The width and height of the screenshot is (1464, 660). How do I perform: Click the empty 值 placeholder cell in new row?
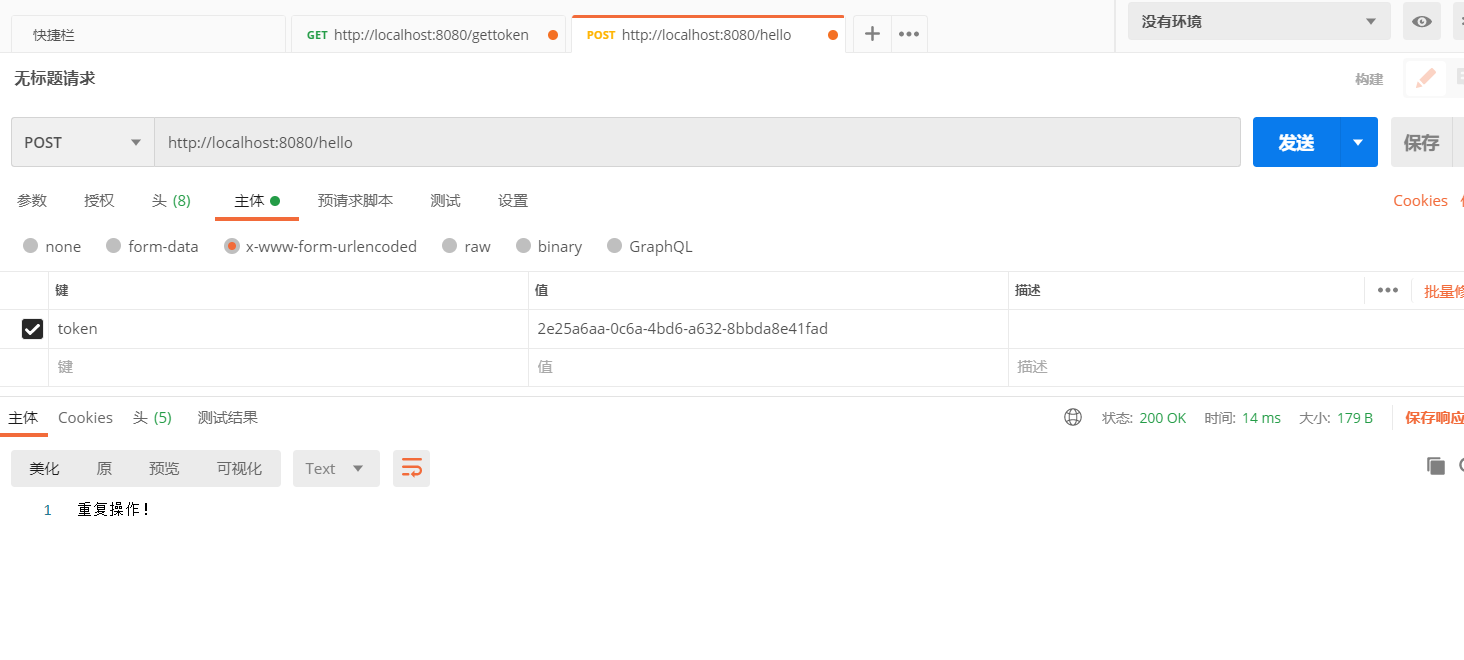click(768, 367)
